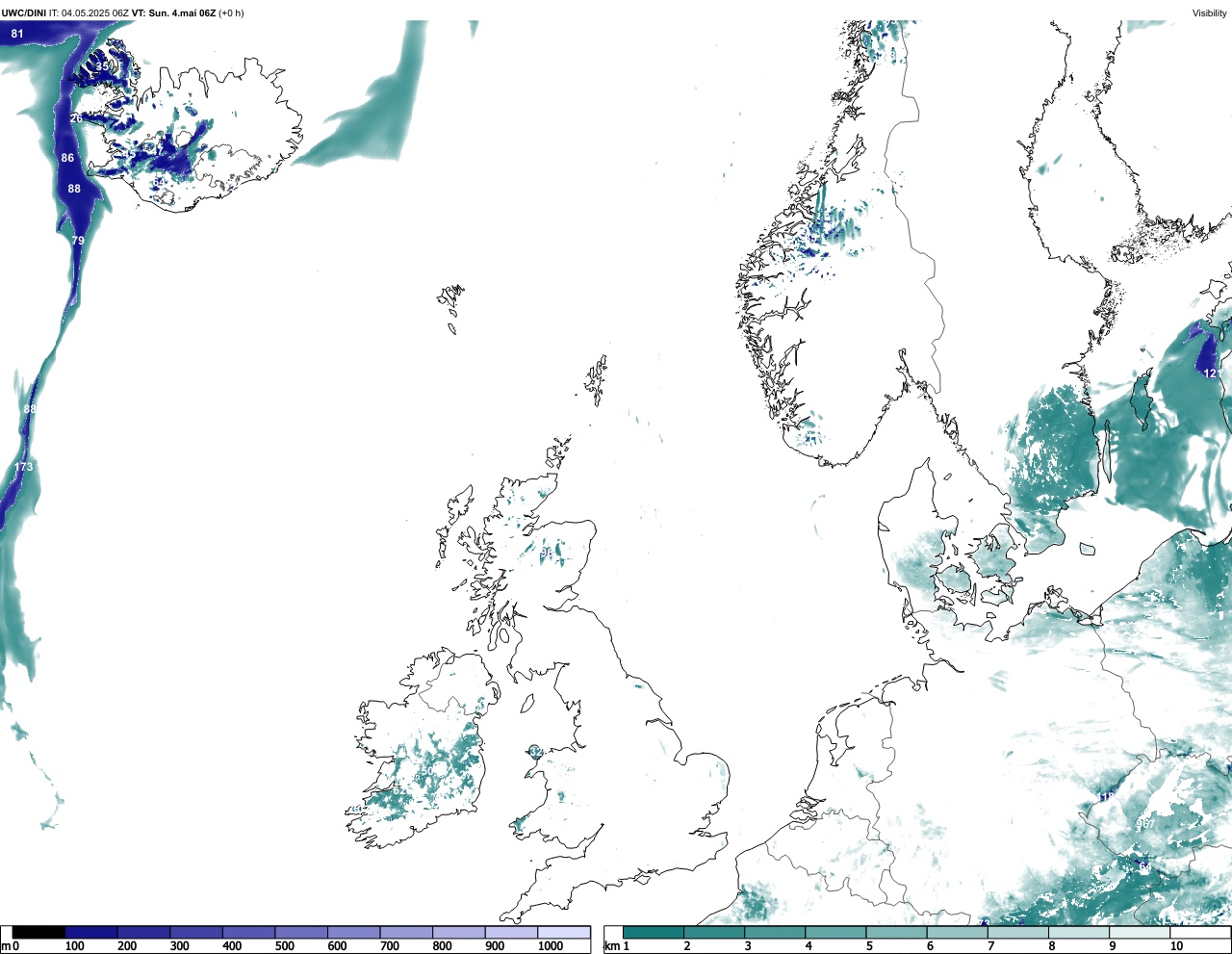Click the '173' value on the map
The width and height of the screenshot is (1232, 954).
coord(23,467)
